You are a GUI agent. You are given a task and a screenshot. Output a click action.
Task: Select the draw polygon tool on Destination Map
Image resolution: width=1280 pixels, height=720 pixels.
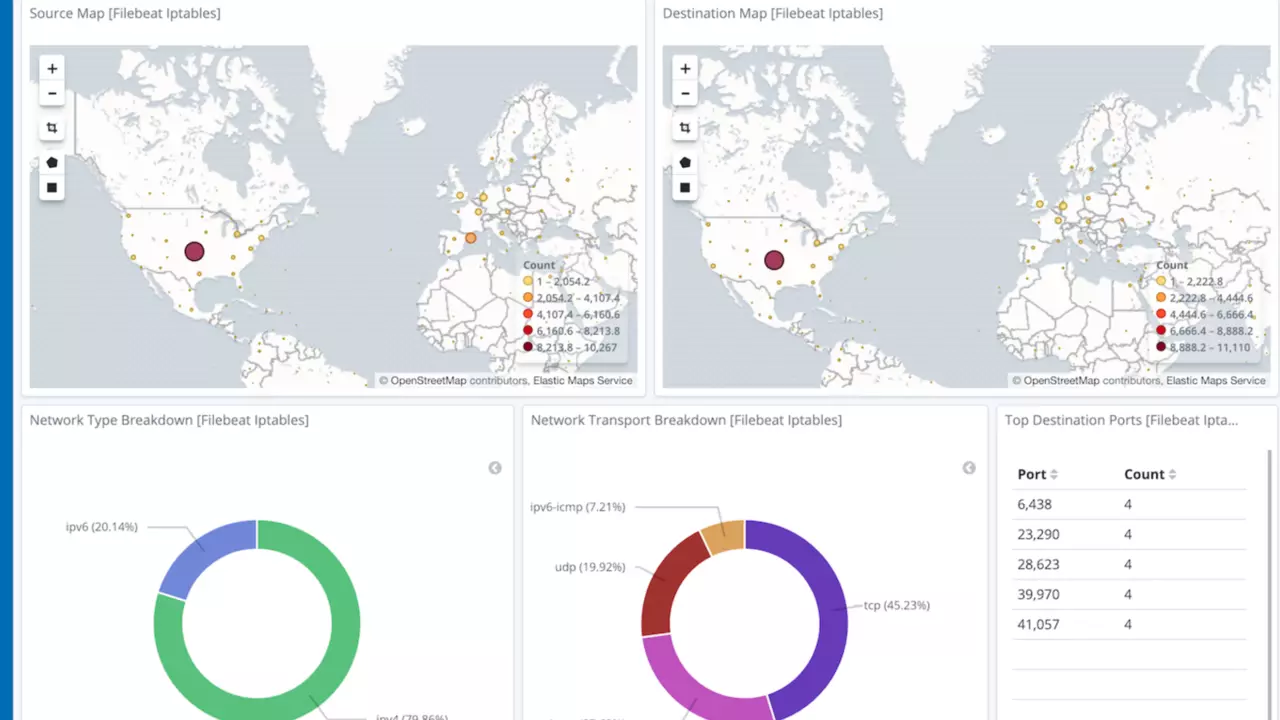pos(685,162)
